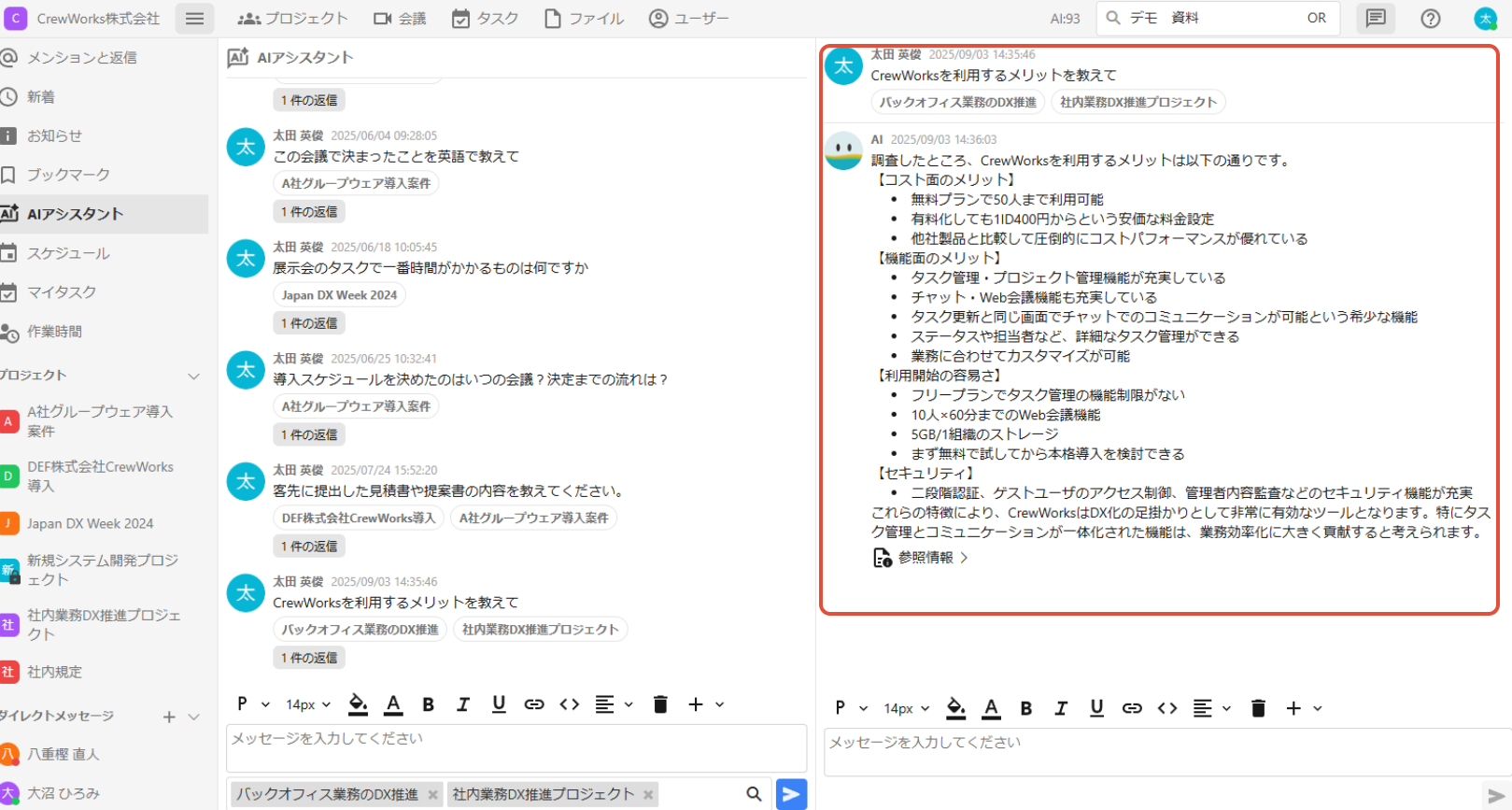
Task: Click the left message input field
Action: click(516, 747)
